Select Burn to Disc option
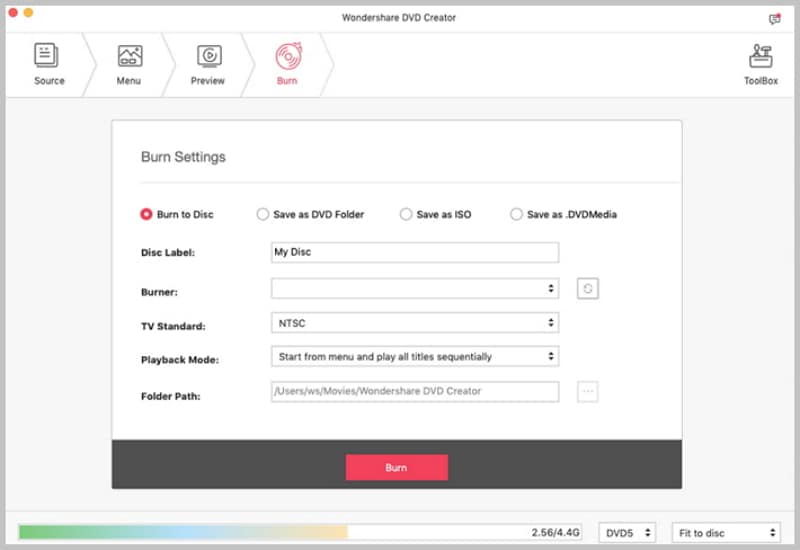Screen dimensions: 800x550 [177, 214]
